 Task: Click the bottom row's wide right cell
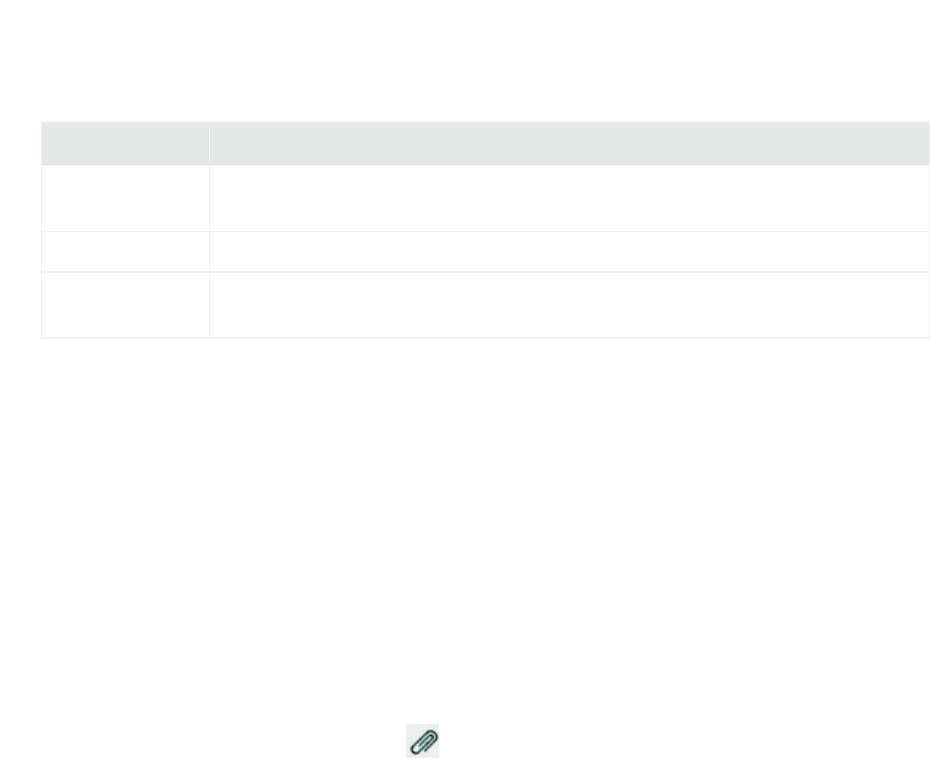click(569, 305)
